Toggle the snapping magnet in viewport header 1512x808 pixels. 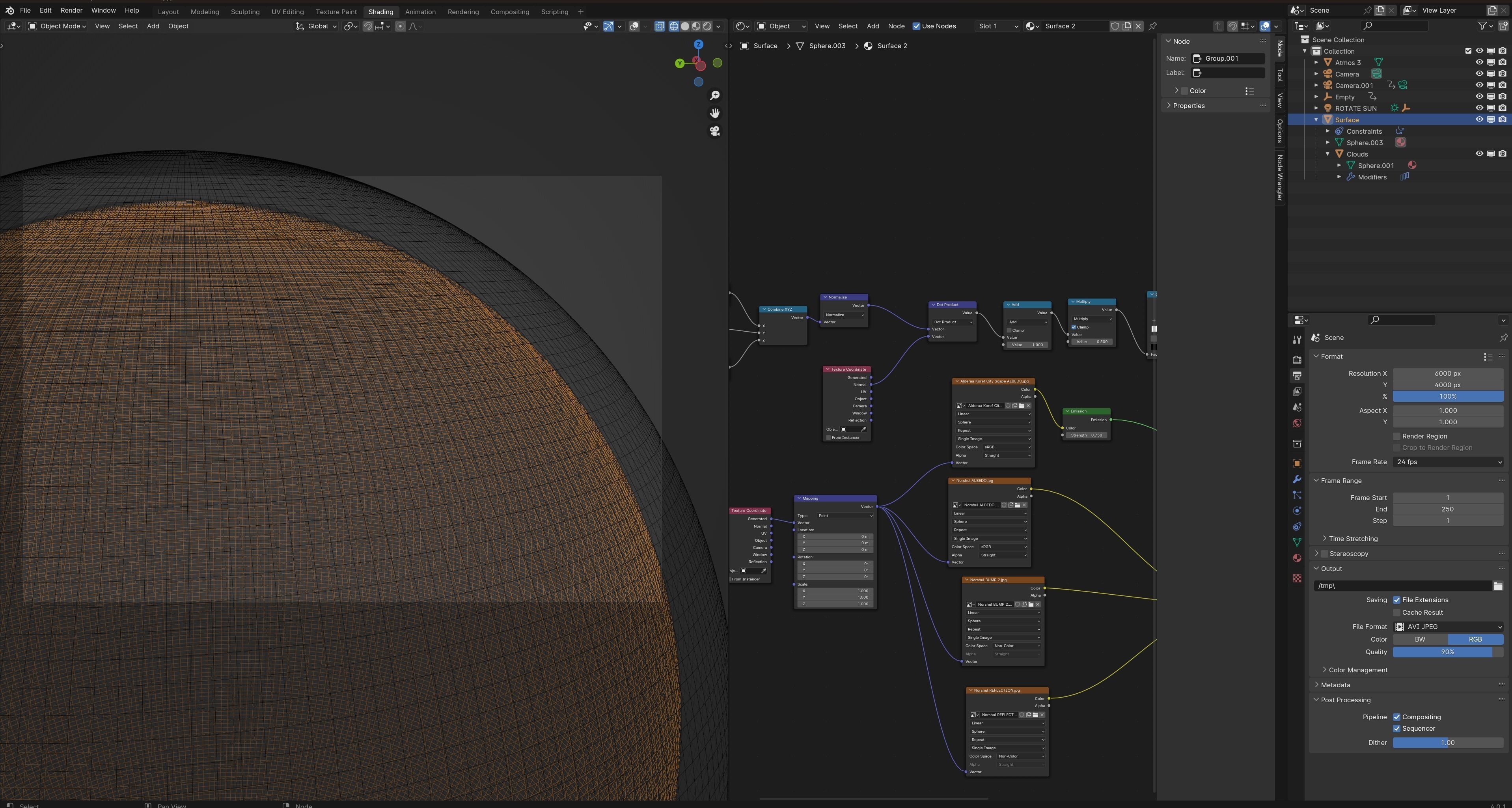click(x=368, y=26)
